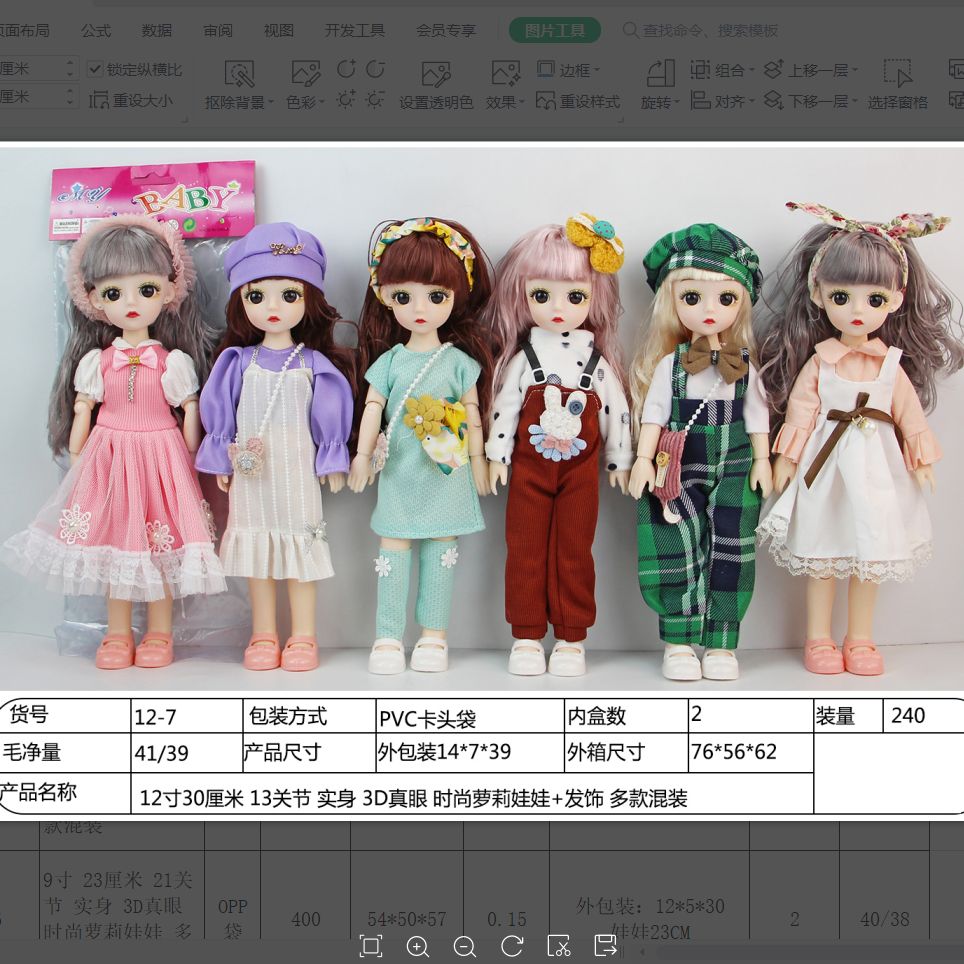Click the 重设大小 reset size button

point(131,100)
